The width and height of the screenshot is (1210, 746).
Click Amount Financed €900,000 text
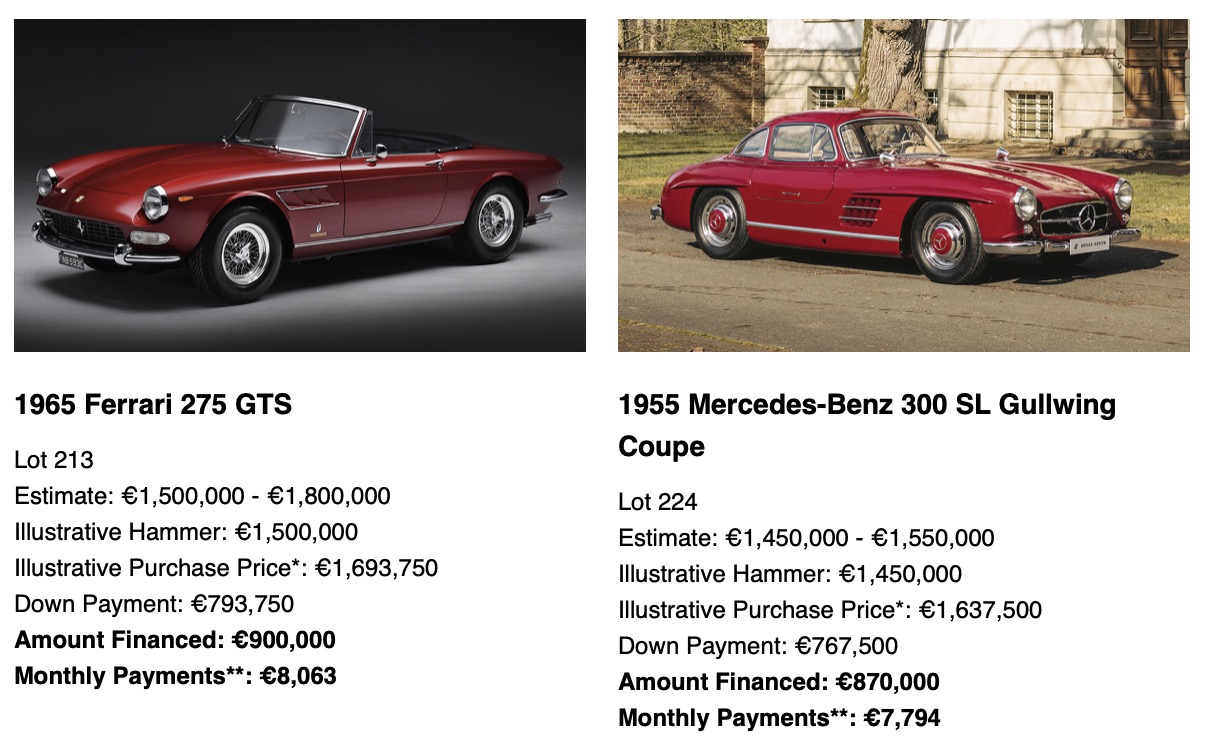[175, 640]
